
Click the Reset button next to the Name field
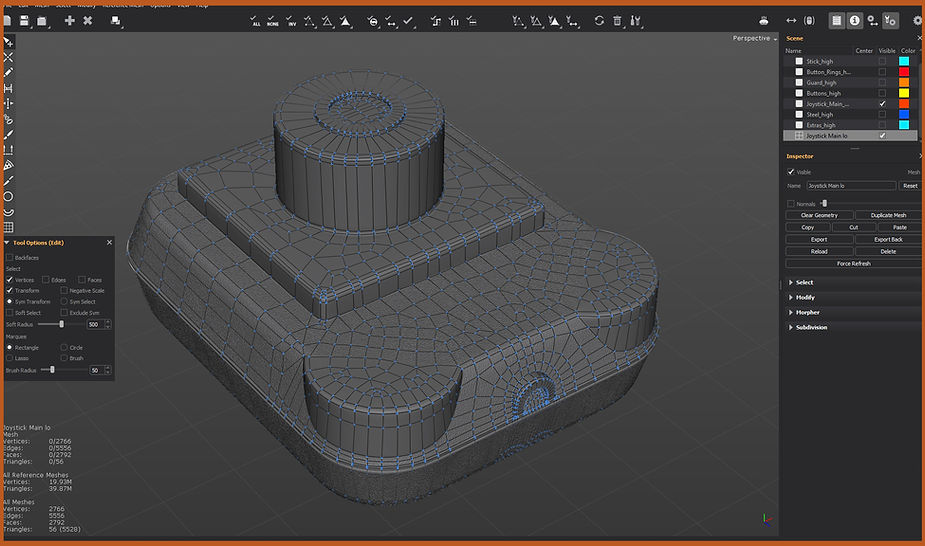coord(910,186)
